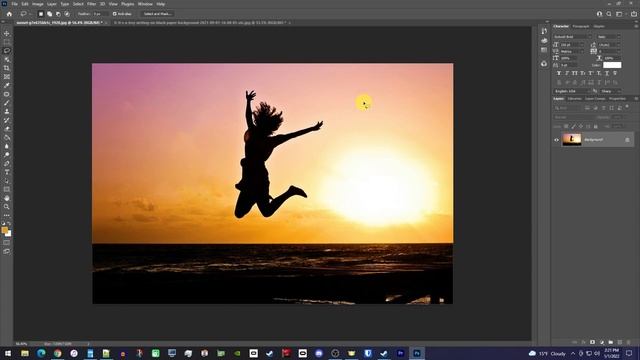The height and width of the screenshot is (360, 640).
Task: Click the Character panel text color swatch
Action: click(612, 65)
